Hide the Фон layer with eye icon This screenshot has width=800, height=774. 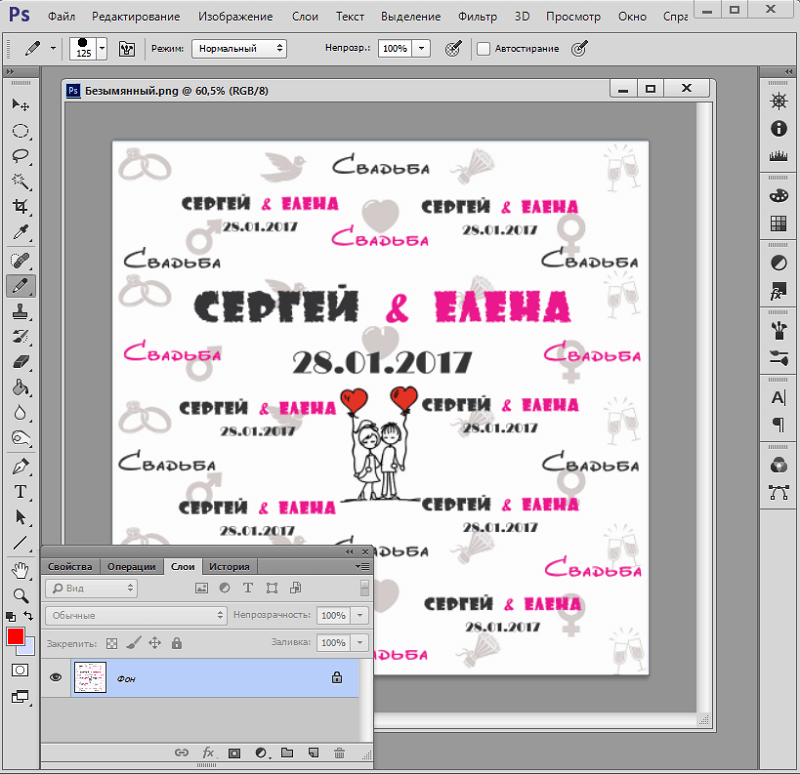(56, 678)
